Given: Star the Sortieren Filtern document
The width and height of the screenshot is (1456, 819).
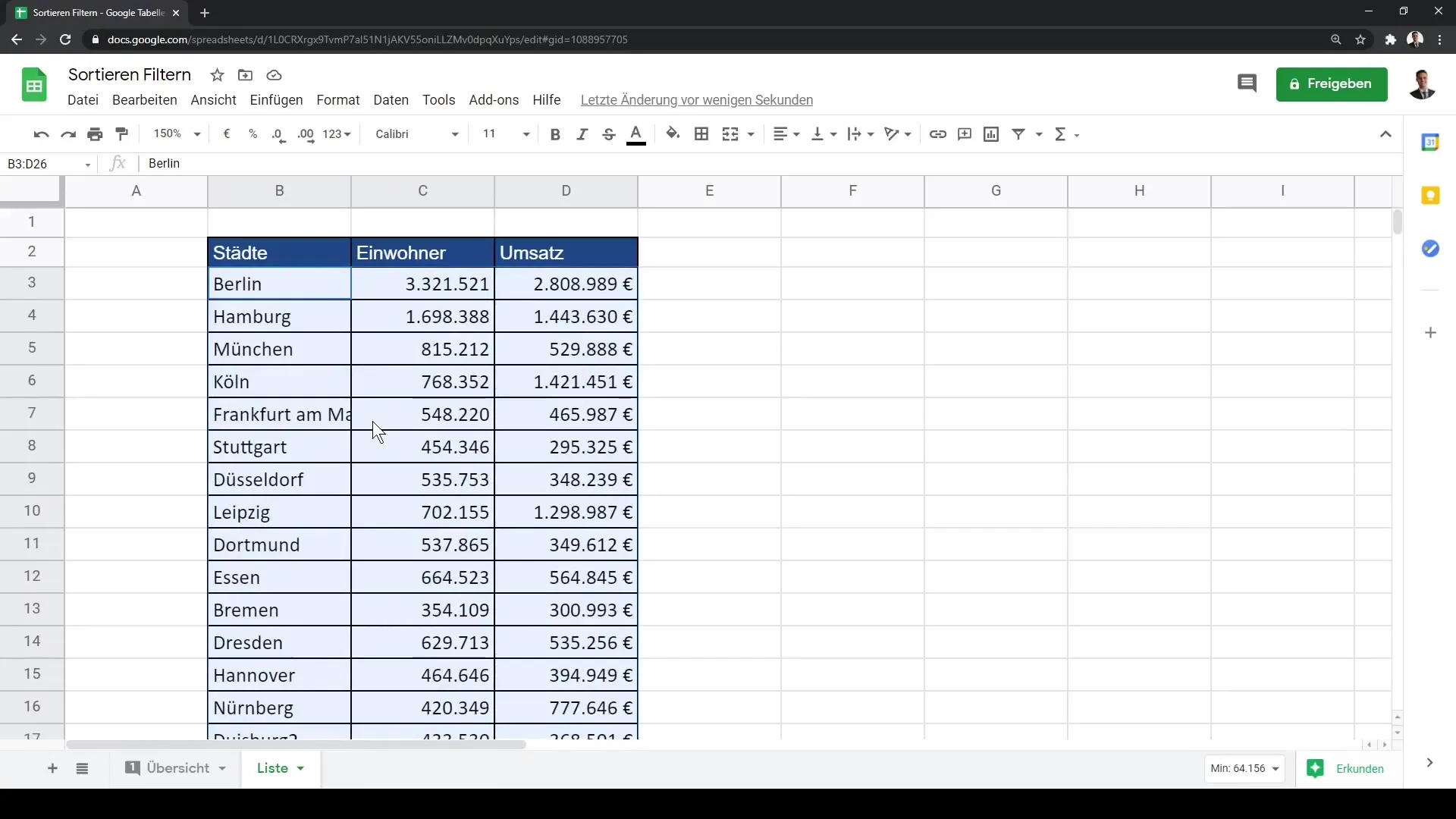Looking at the screenshot, I should [x=218, y=75].
